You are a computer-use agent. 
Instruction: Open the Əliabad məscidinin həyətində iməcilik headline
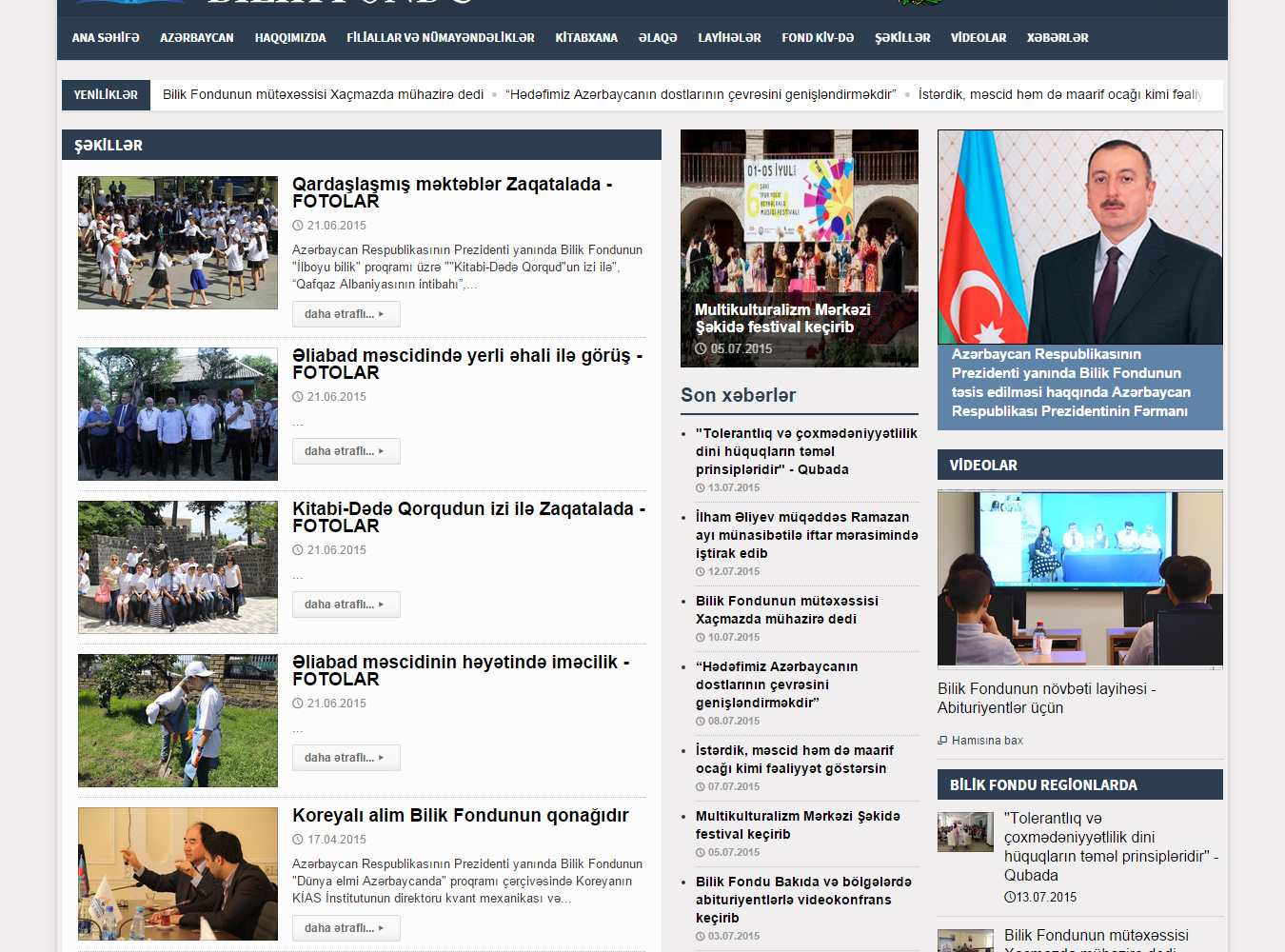point(461,670)
